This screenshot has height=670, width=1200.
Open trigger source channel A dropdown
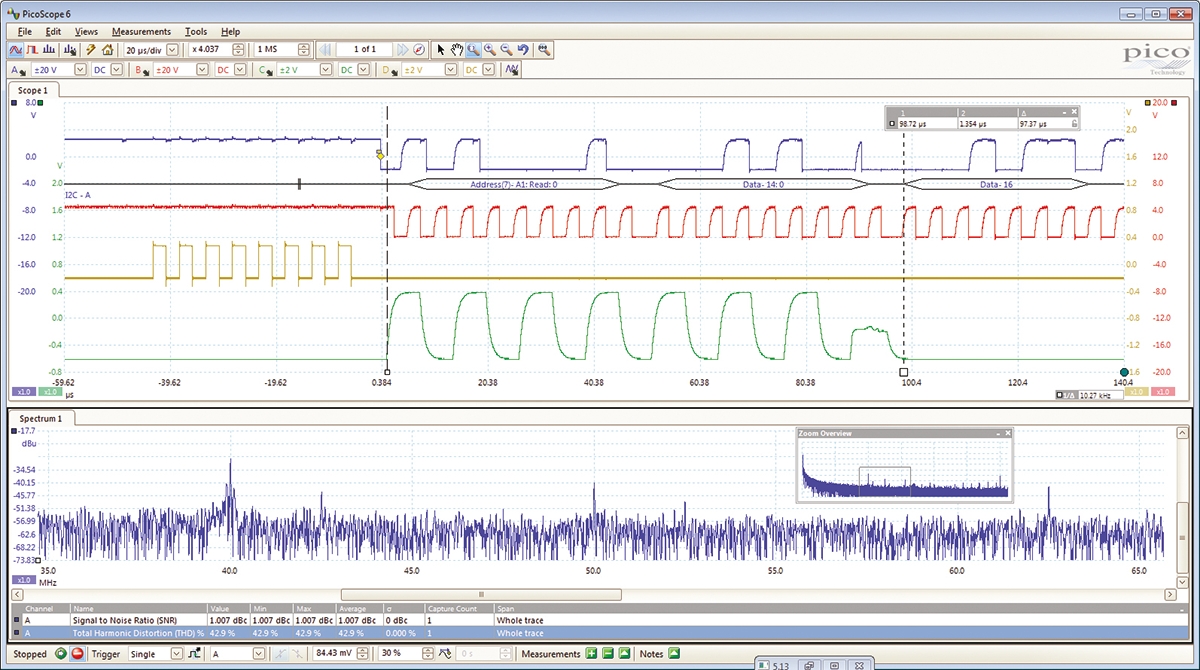[258, 654]
